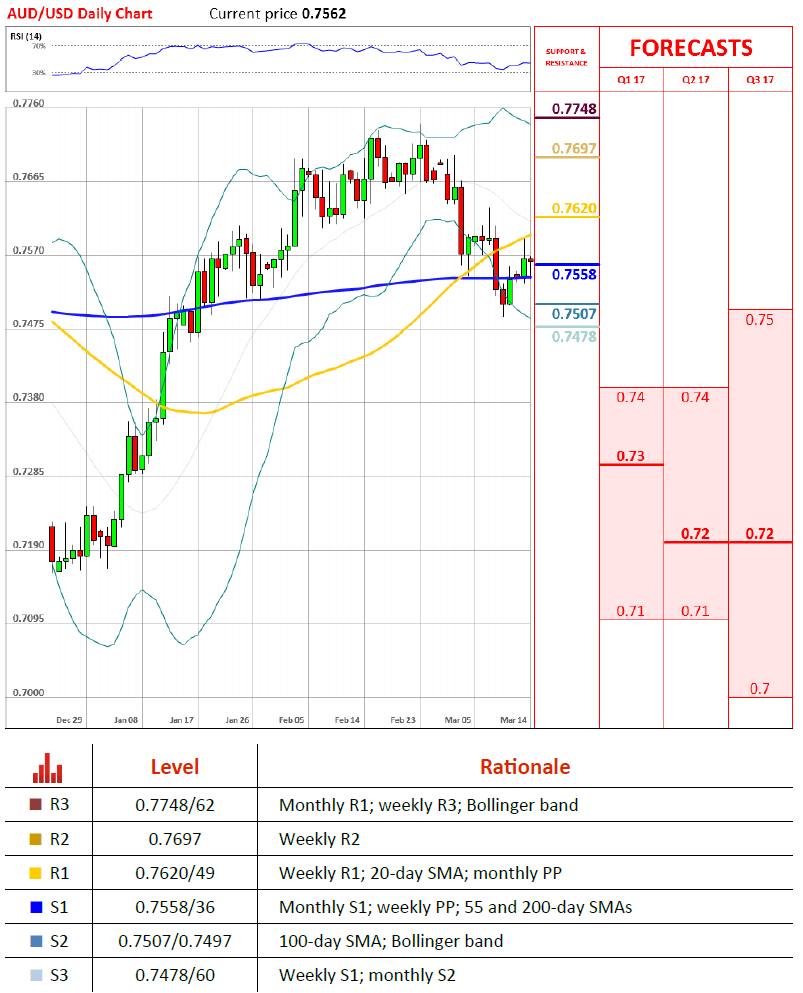Image resolution: width=803 pixels, height=993 pixels.
Task: Click the 0.7748 resistance level marker
Action: coord(574,108)
